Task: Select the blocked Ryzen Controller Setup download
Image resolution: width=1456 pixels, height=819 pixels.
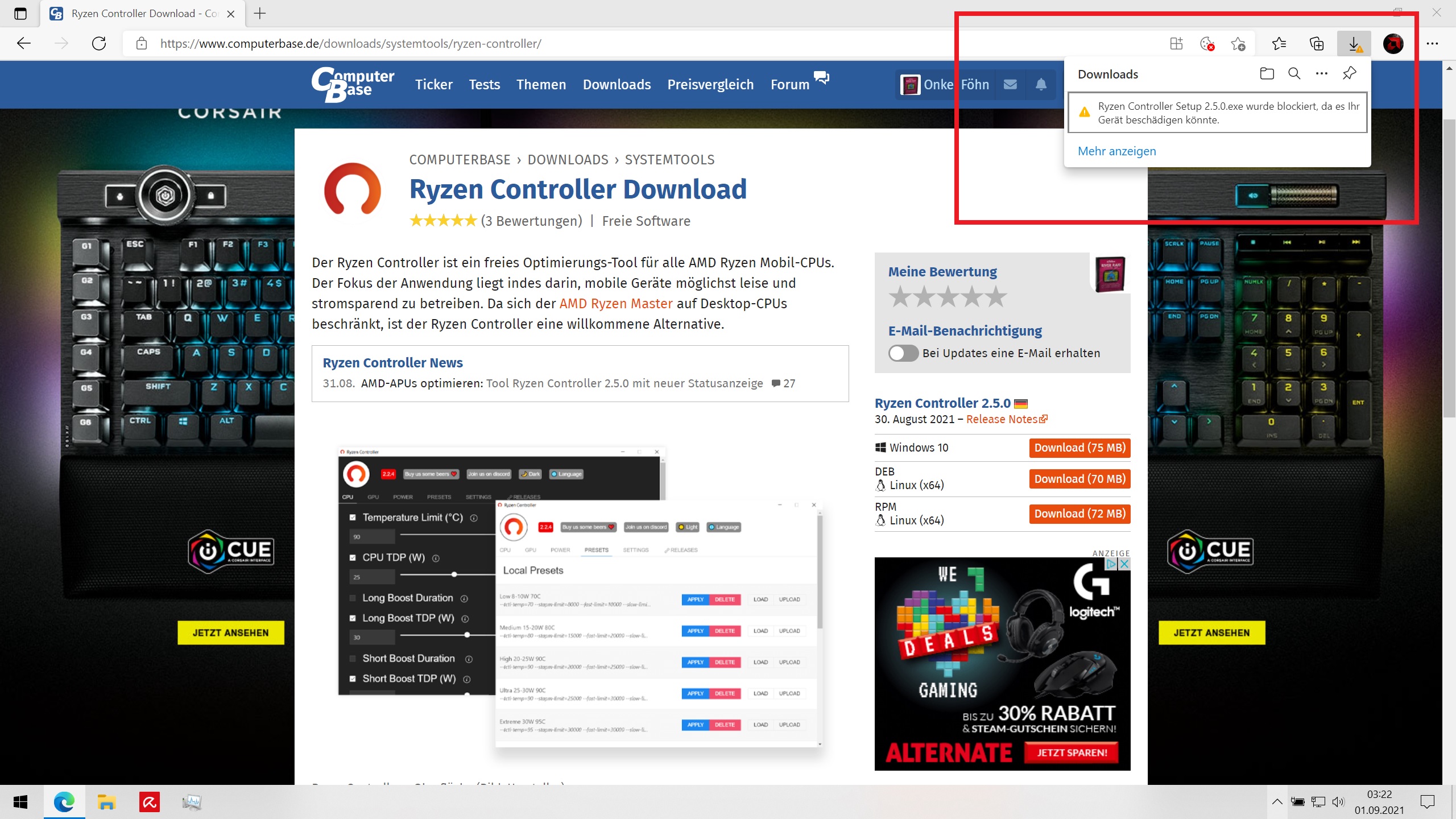Action: 1218,113
